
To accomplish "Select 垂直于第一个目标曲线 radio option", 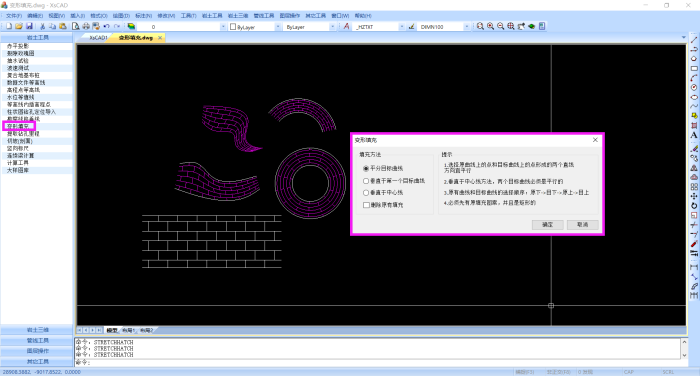I will 366,181.
